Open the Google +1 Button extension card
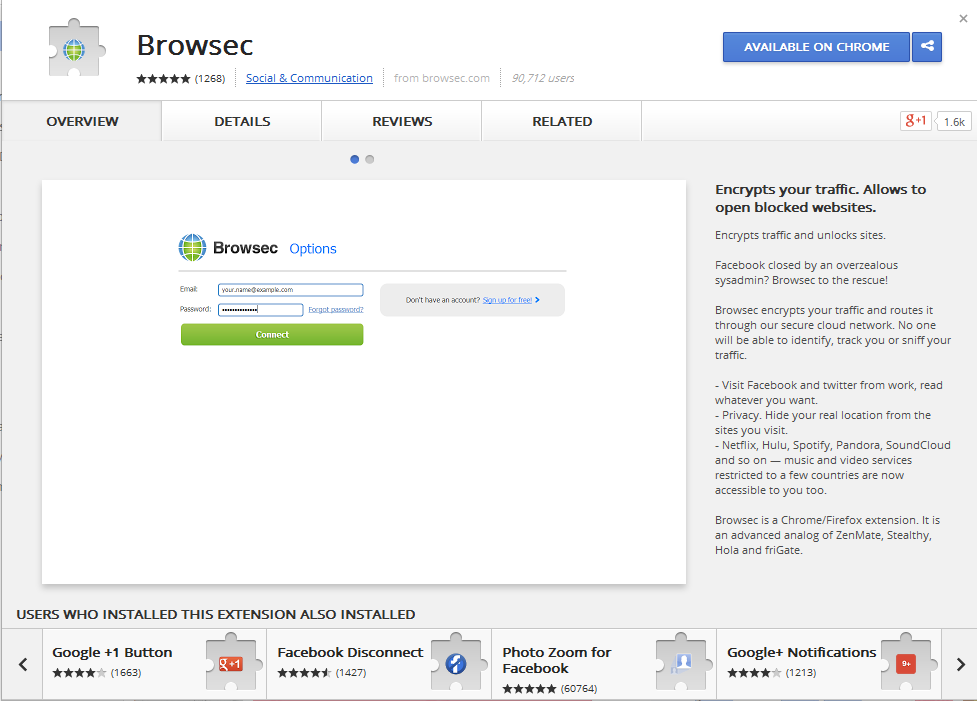The height and width of the screenshot is (701, 977). tap(155, 664)
